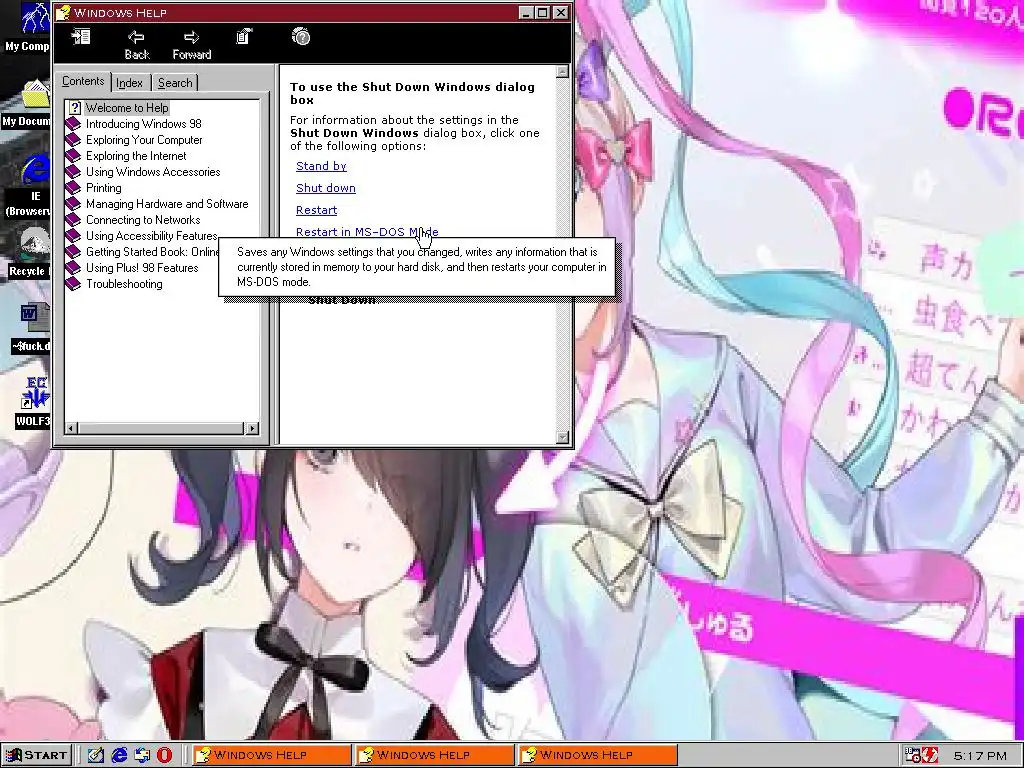Follow the Stand by link

point(321,166)
